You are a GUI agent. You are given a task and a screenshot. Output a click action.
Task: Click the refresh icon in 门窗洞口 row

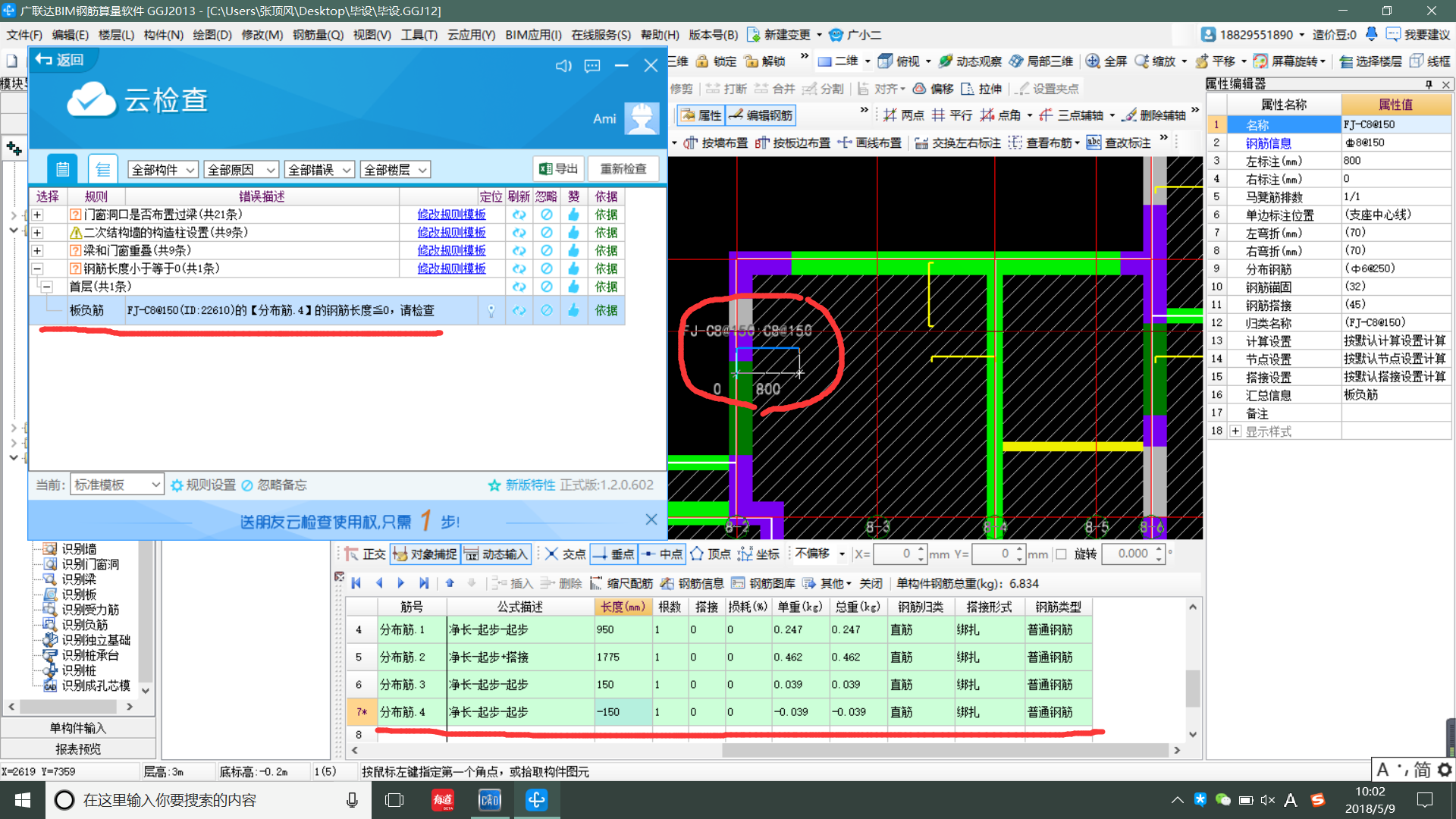point(519,215)
